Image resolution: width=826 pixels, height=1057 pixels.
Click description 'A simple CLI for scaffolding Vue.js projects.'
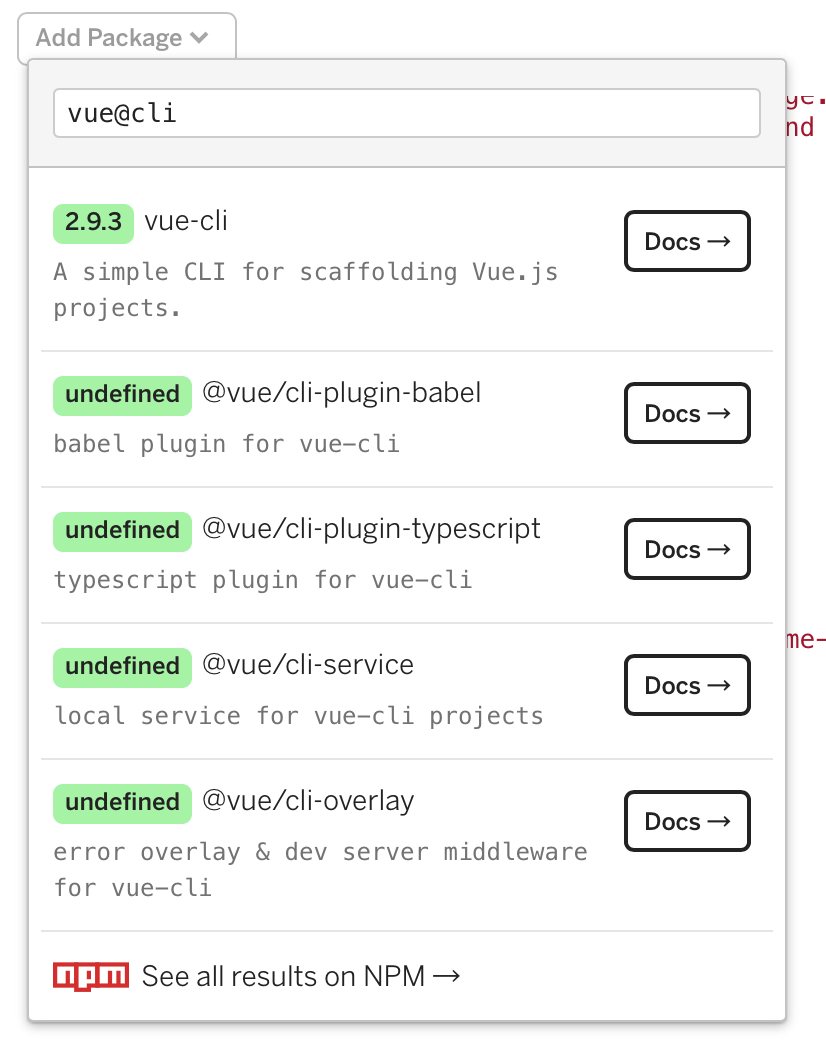pos(306,290)
